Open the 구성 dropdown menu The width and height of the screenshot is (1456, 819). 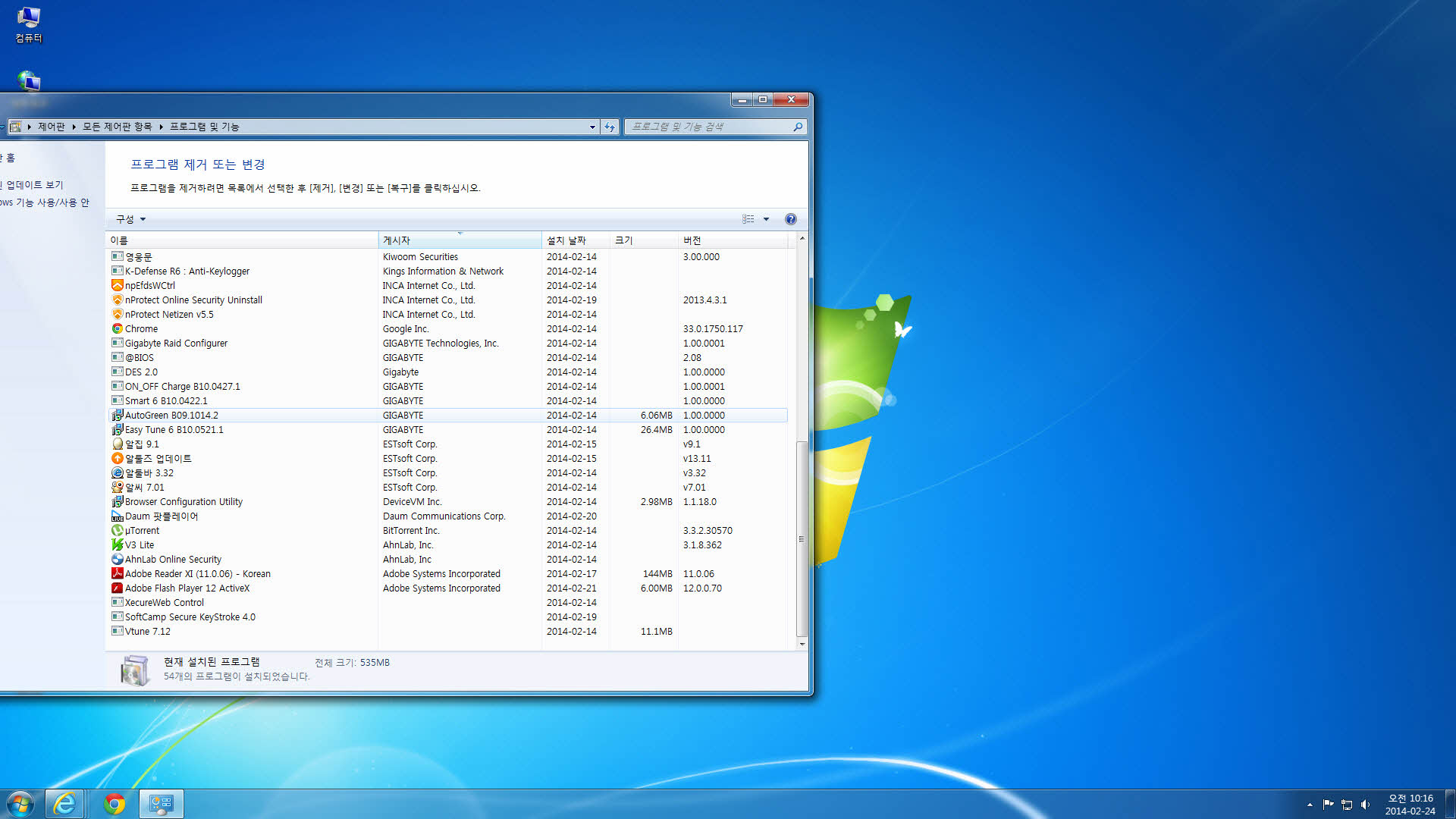point(130,219)
